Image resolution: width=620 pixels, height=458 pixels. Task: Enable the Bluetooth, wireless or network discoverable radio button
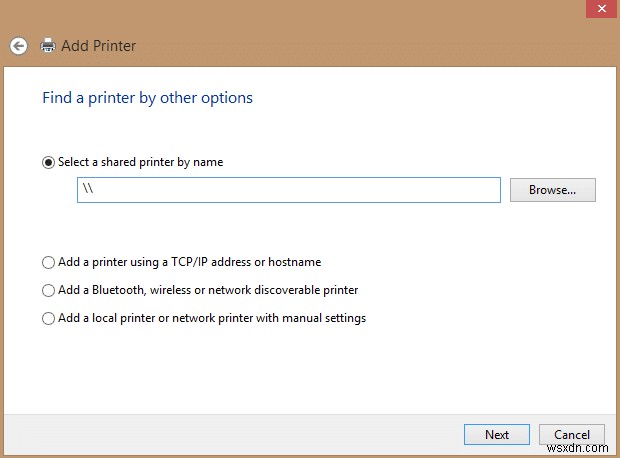[48, 290]
